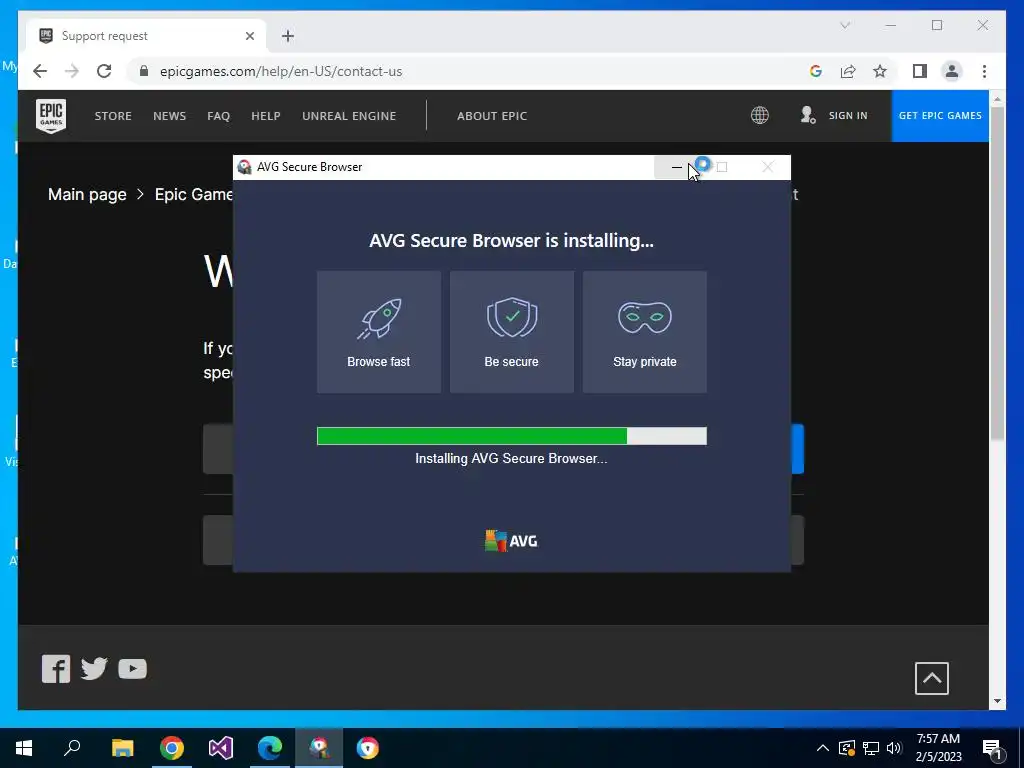Screen dimensions: 1024x768
Task: Open the Windows Start menu
Action: point(24,748)
